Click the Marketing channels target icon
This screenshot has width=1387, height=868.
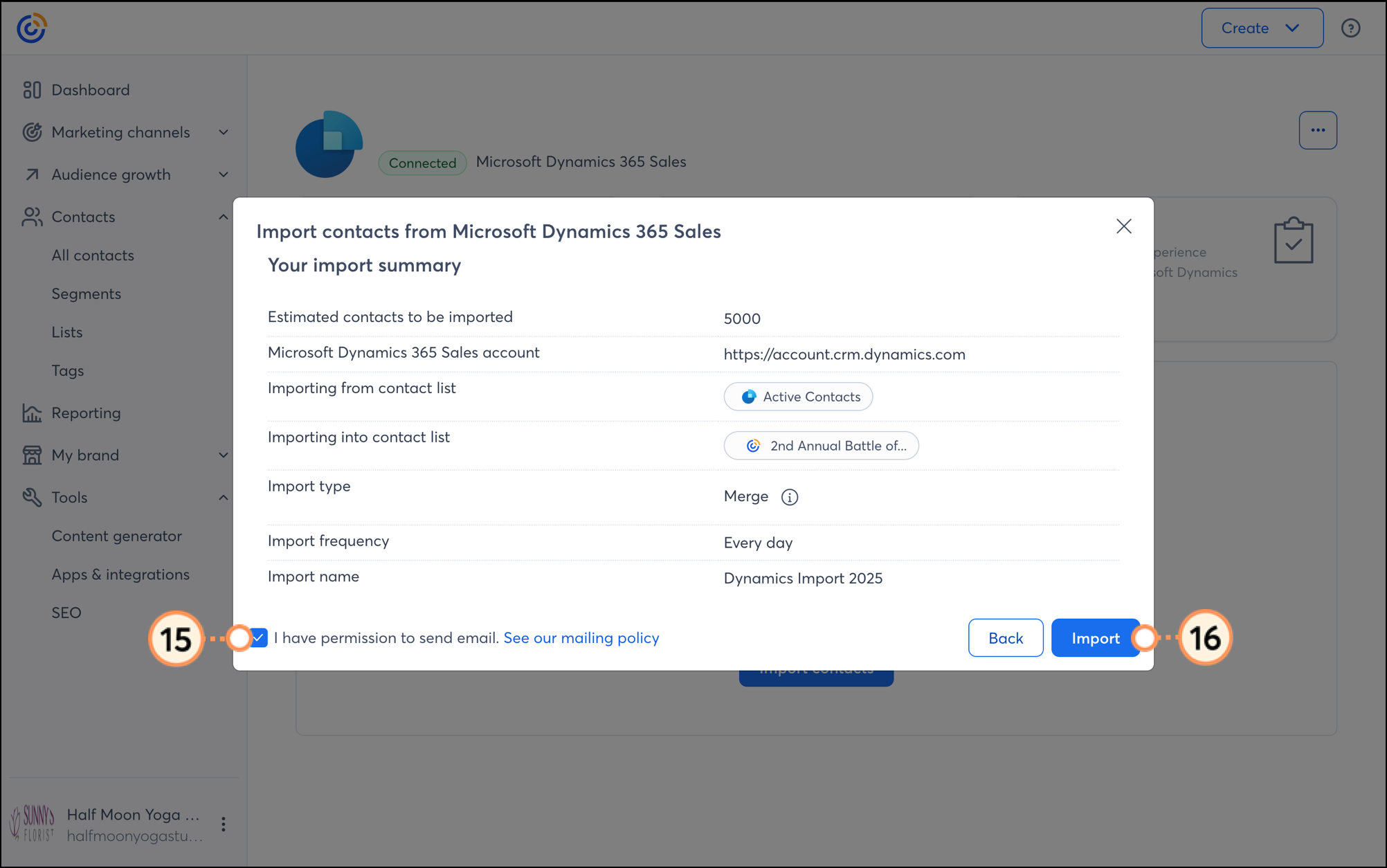[32, 132]
